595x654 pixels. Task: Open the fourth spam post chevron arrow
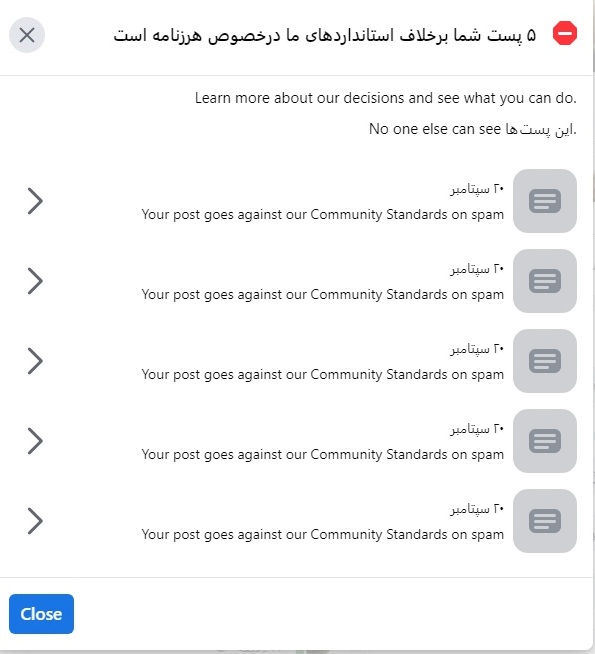click(35, 441)
